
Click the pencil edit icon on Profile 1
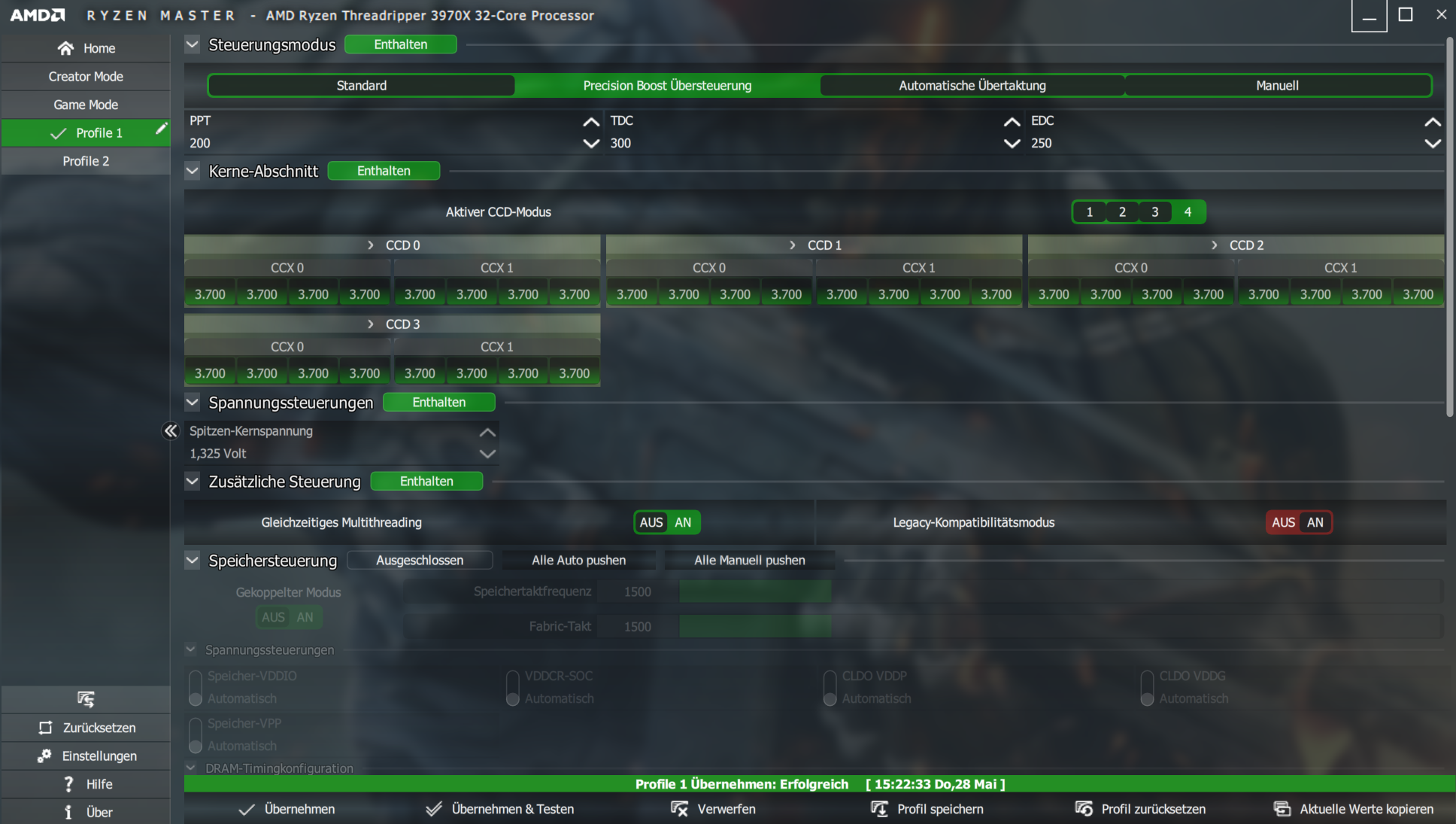160,129
